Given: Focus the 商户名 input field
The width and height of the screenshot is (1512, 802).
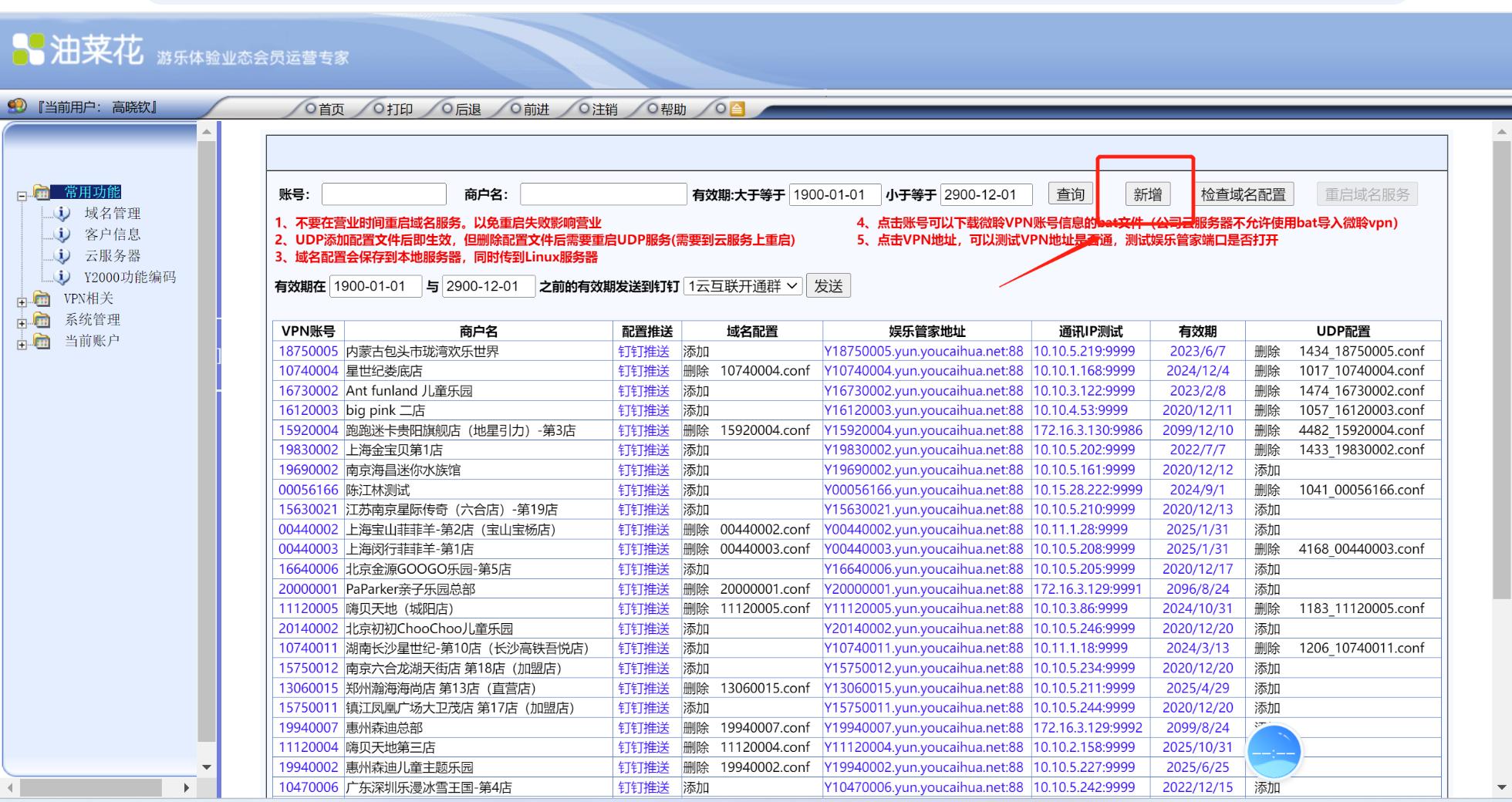Looking at the screenshot, I should click(x=603, y=194).
